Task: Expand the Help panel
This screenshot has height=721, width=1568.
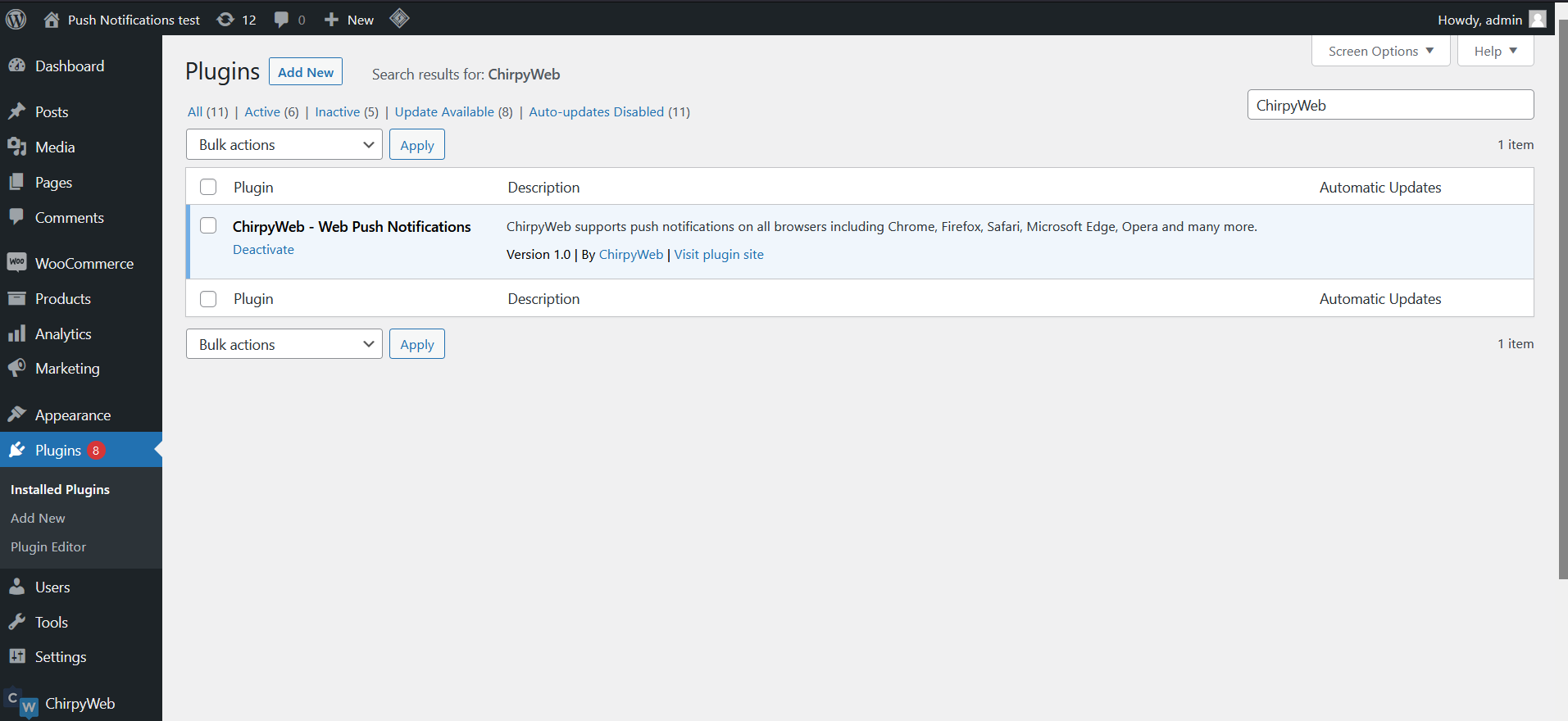Action: pos(1496,51)
